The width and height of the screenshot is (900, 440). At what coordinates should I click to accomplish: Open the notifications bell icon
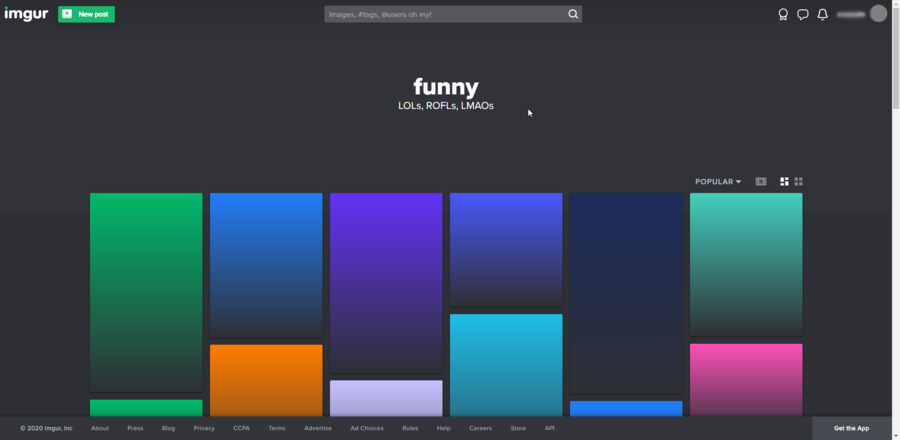tap(823, 14)
